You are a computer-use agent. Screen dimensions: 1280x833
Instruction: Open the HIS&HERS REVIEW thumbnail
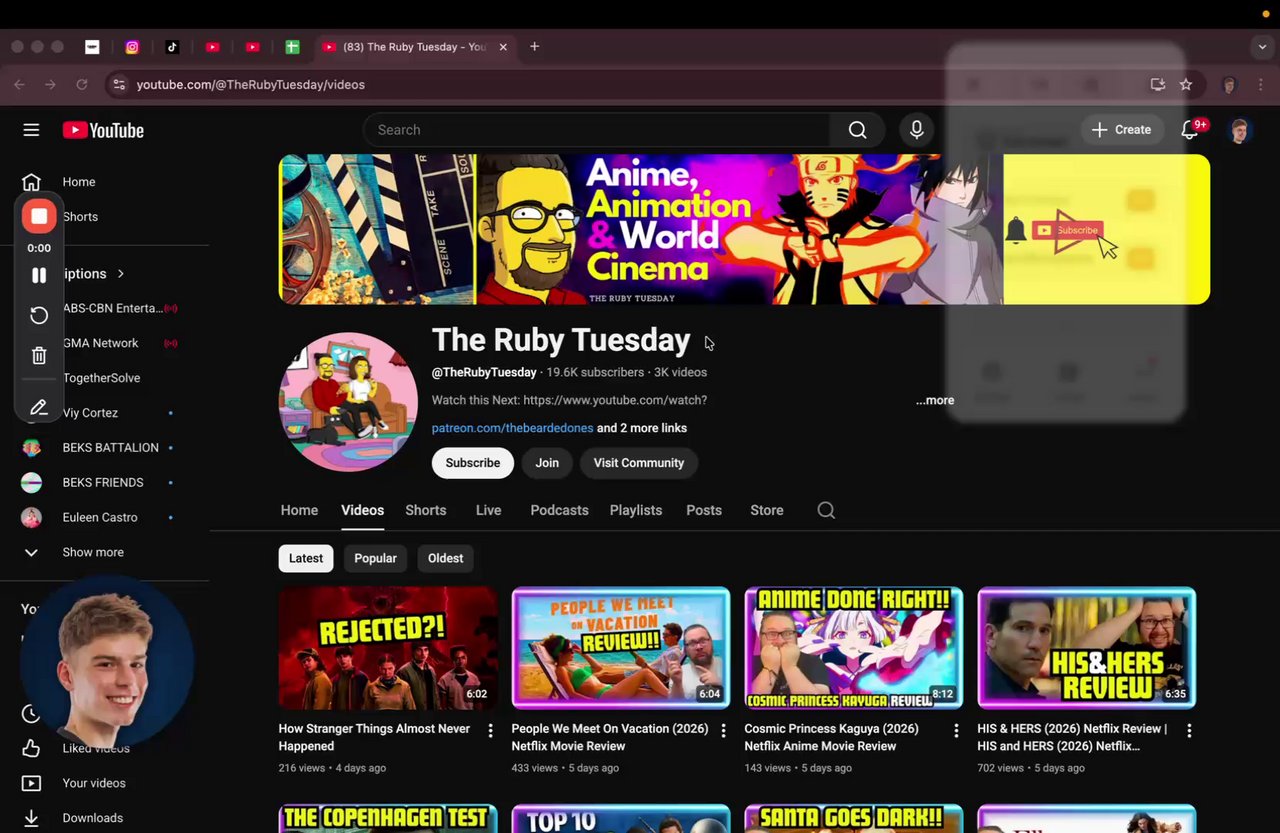(x=1086, y=648)
